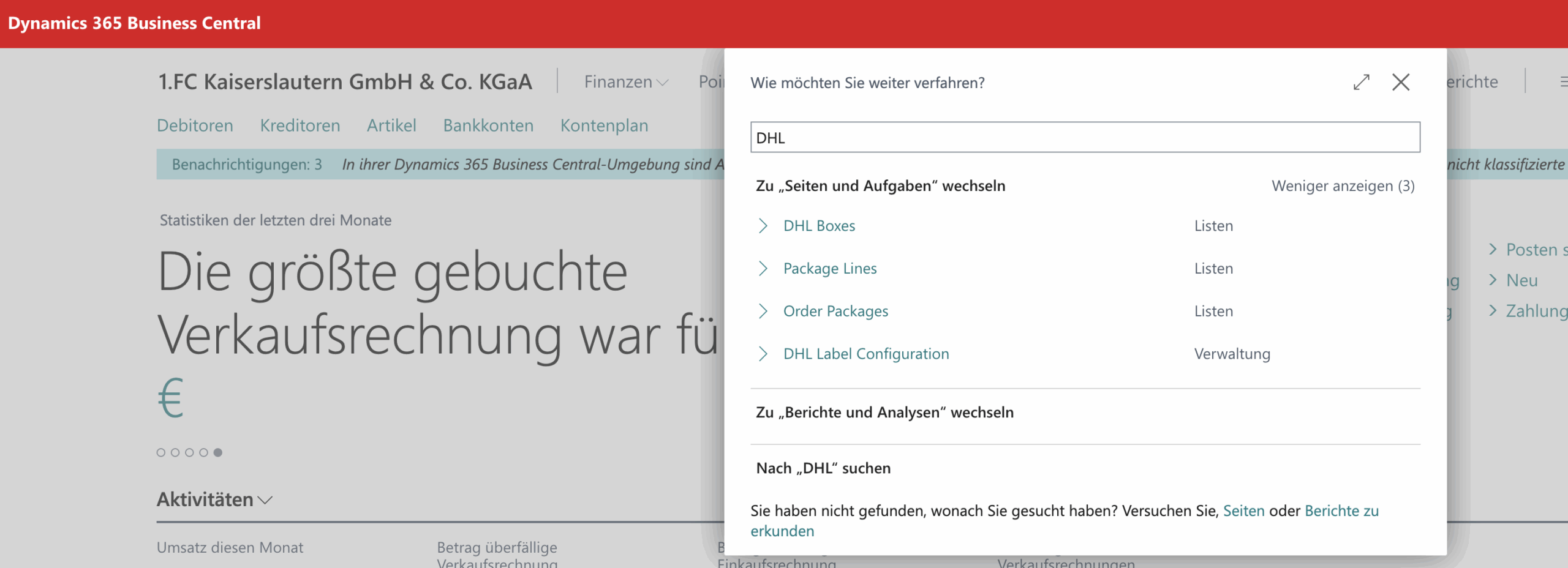
Task: Open the DHL Boxes list page
Action: coord(819,226)
